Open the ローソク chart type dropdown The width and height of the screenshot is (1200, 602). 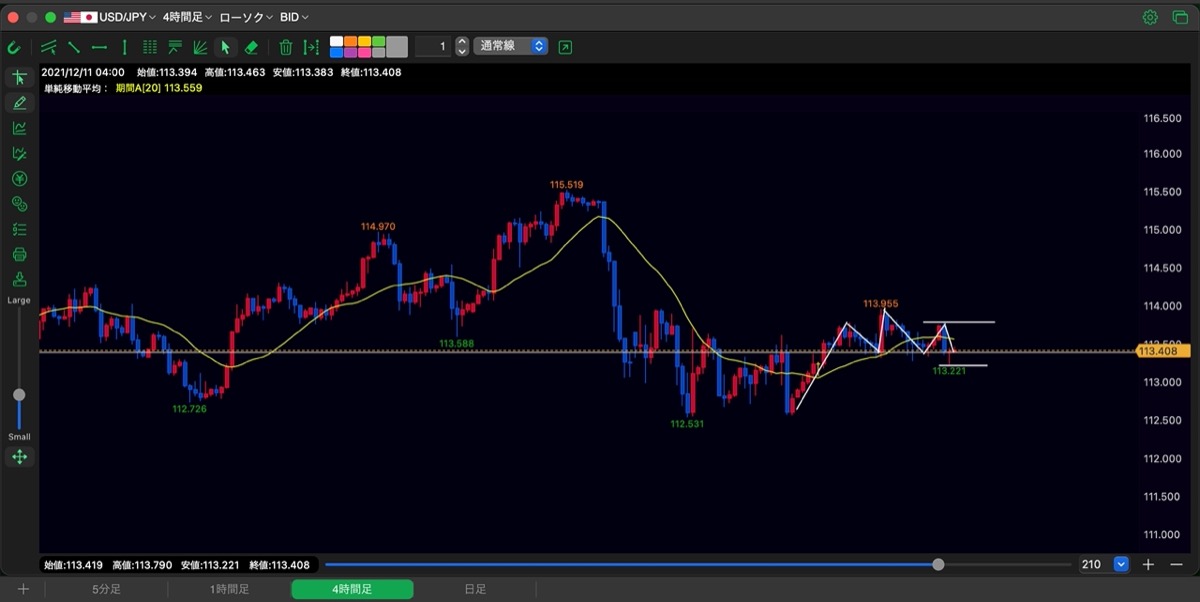click(x=245, y=18)
